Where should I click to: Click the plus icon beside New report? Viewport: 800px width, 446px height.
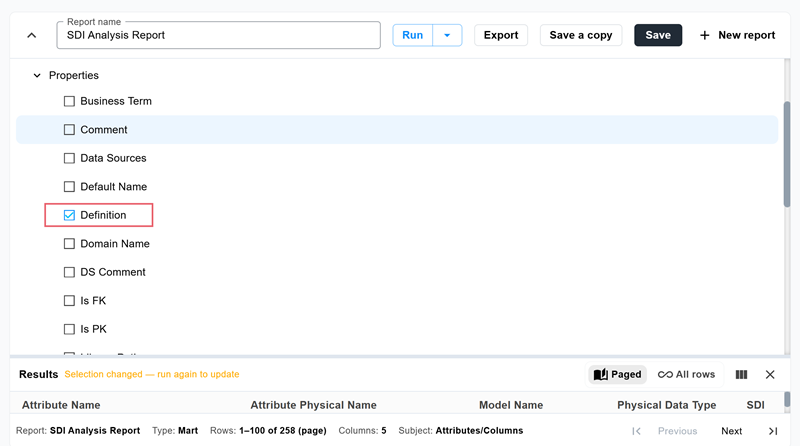point(705,35)
